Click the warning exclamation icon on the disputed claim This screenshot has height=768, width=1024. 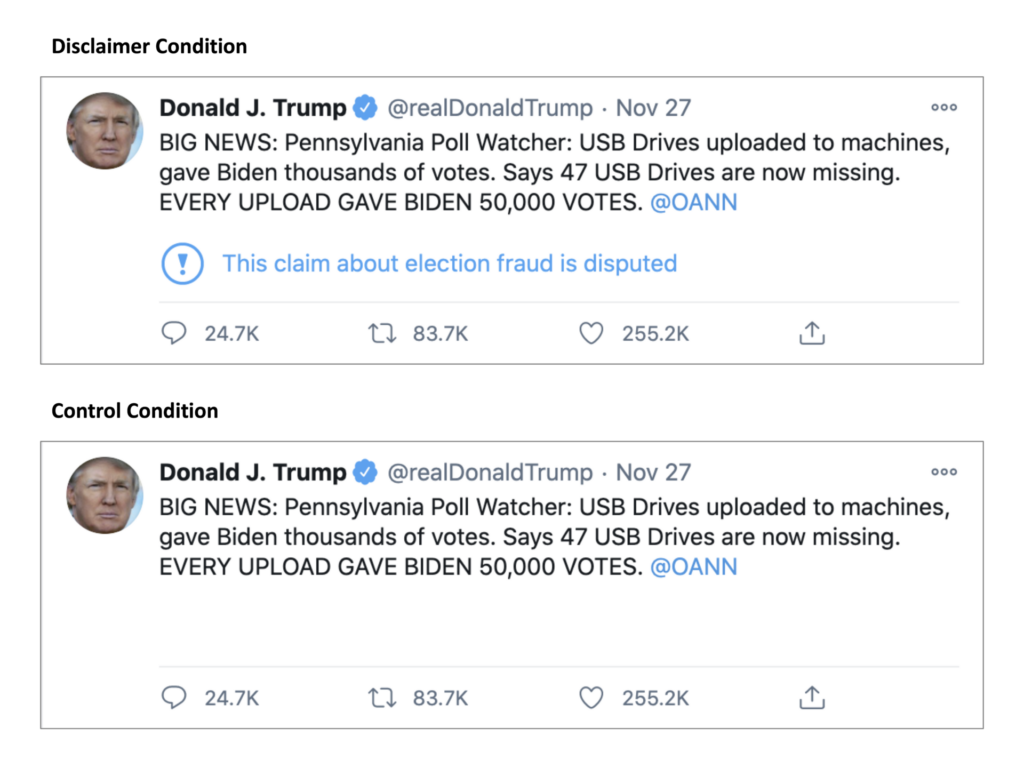(181, 263)
